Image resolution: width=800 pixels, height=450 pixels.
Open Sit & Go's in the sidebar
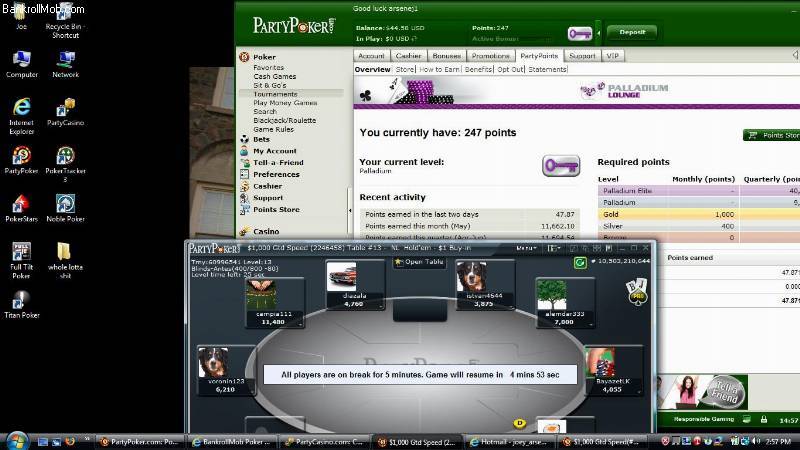click(x=270, y=85)
